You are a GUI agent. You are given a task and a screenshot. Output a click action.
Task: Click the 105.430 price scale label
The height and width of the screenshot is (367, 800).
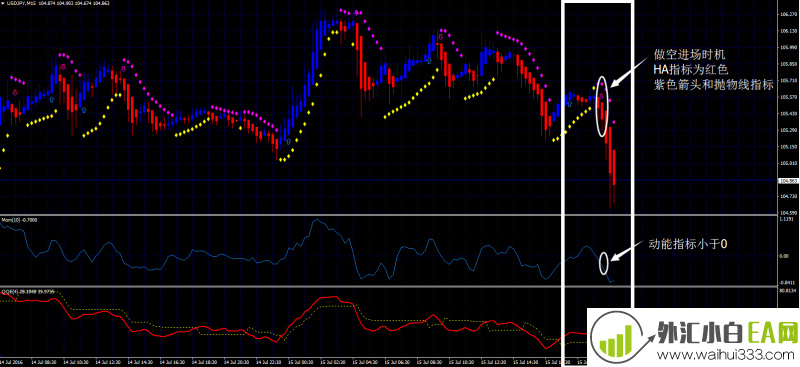[x=789, y=113]
